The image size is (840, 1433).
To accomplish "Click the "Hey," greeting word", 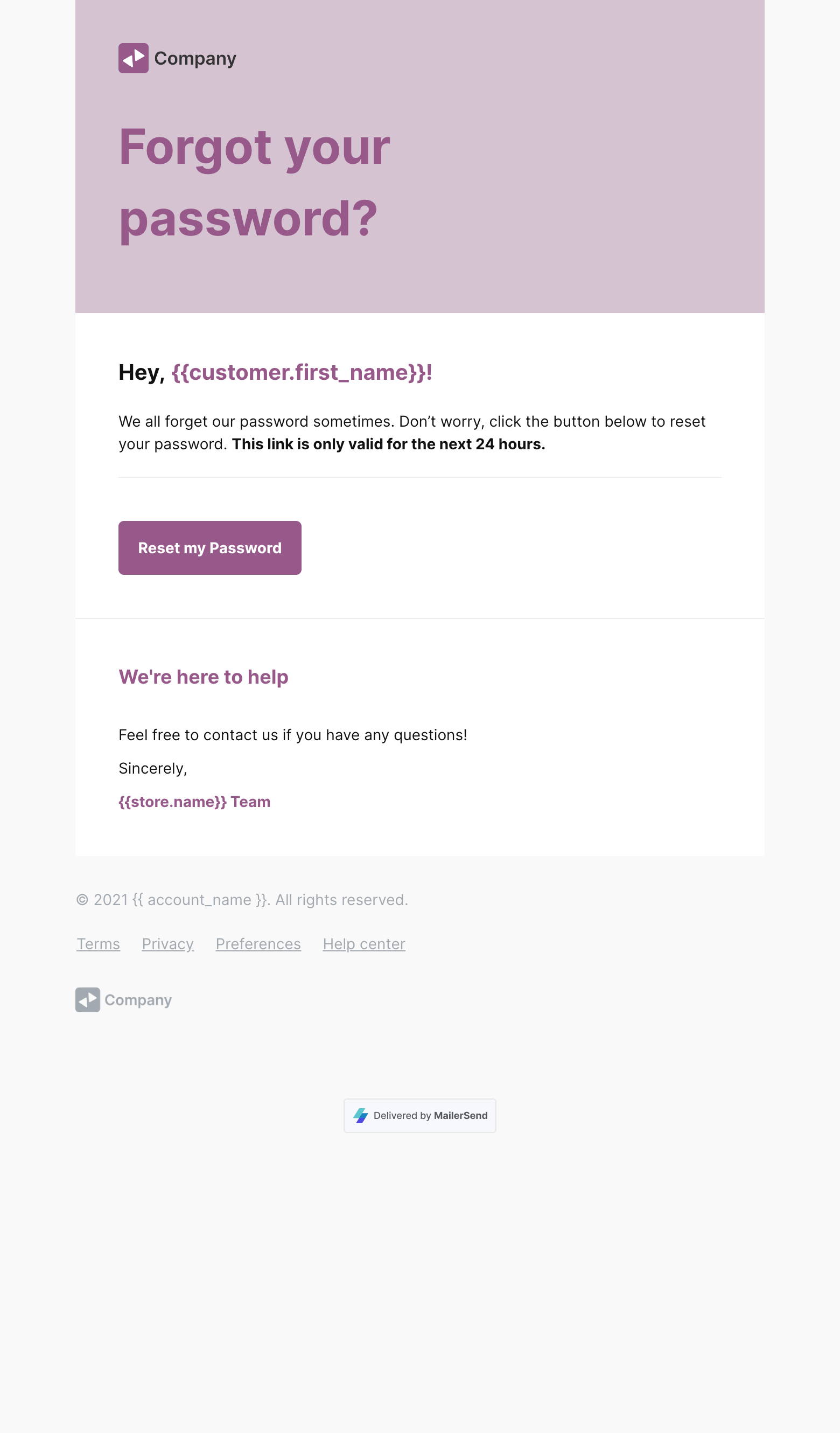I will (141, 372).
